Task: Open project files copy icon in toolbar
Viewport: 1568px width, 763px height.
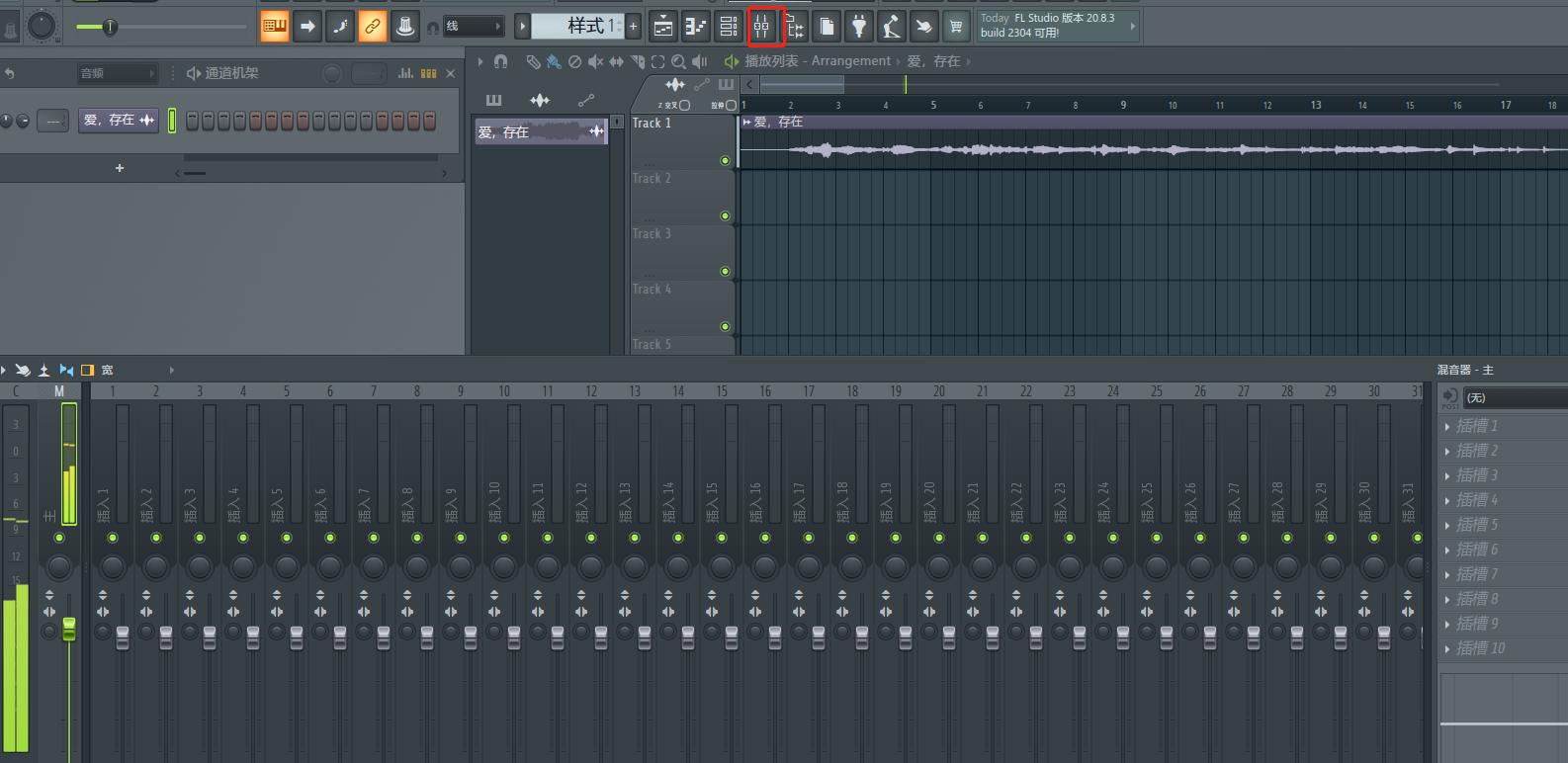Action: pyautogui.click(x=827, y=27)
